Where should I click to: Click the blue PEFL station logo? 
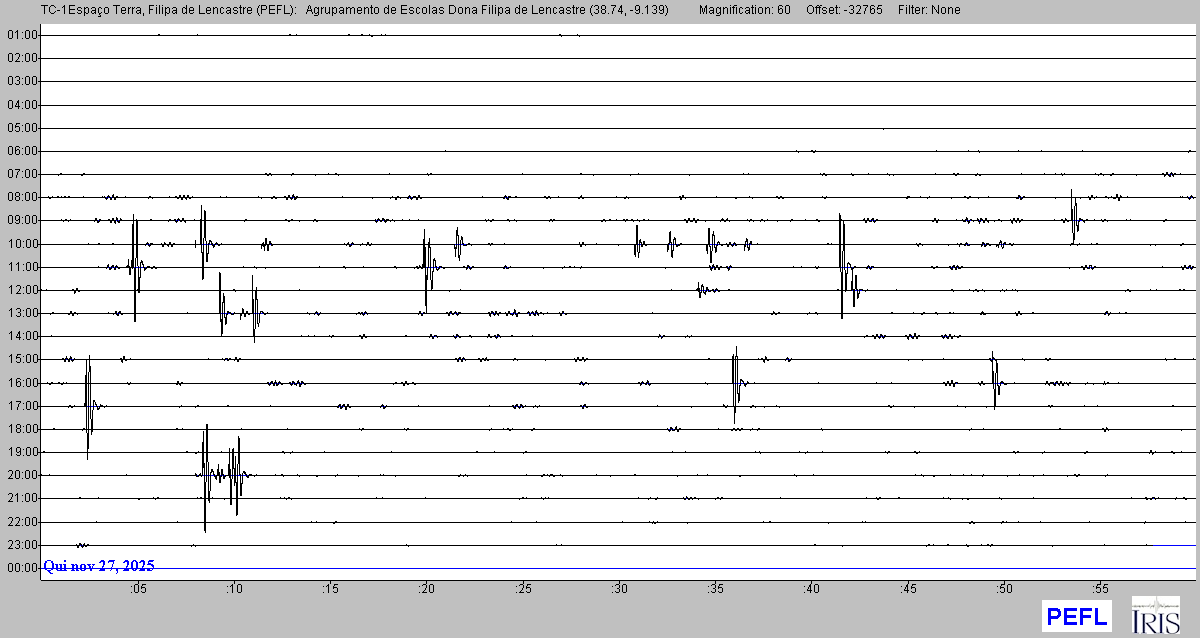[x=1076, y=616]
